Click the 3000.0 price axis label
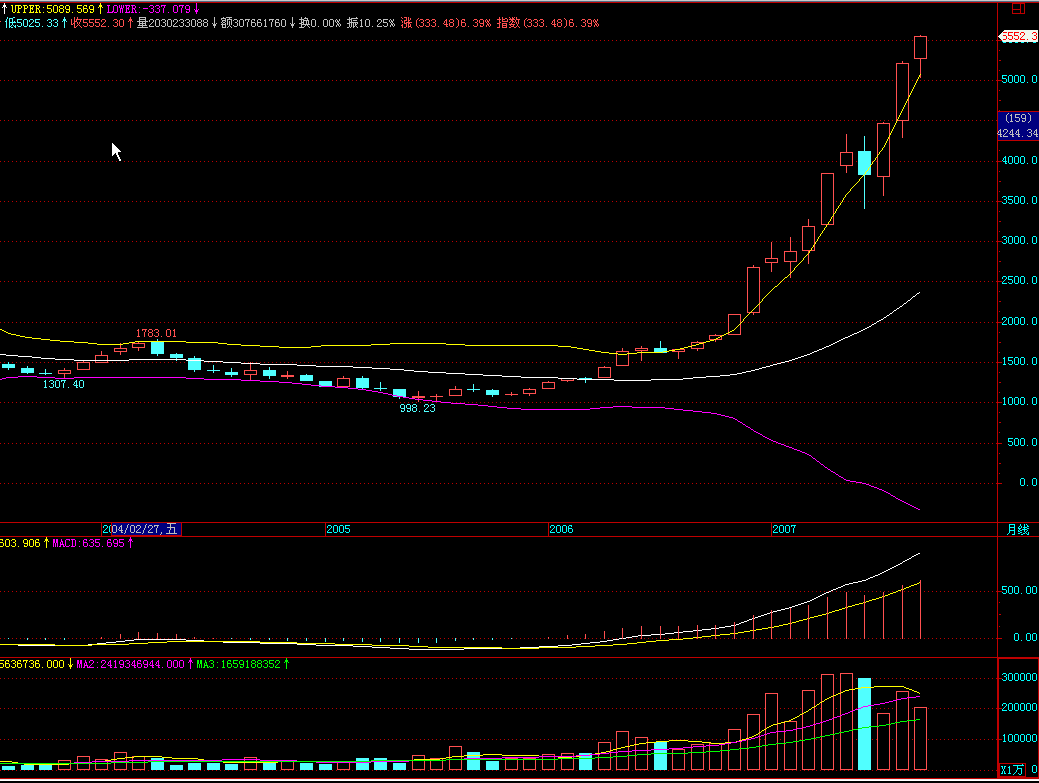This screenshot has width=1039, height=783. pos(1019,240)
